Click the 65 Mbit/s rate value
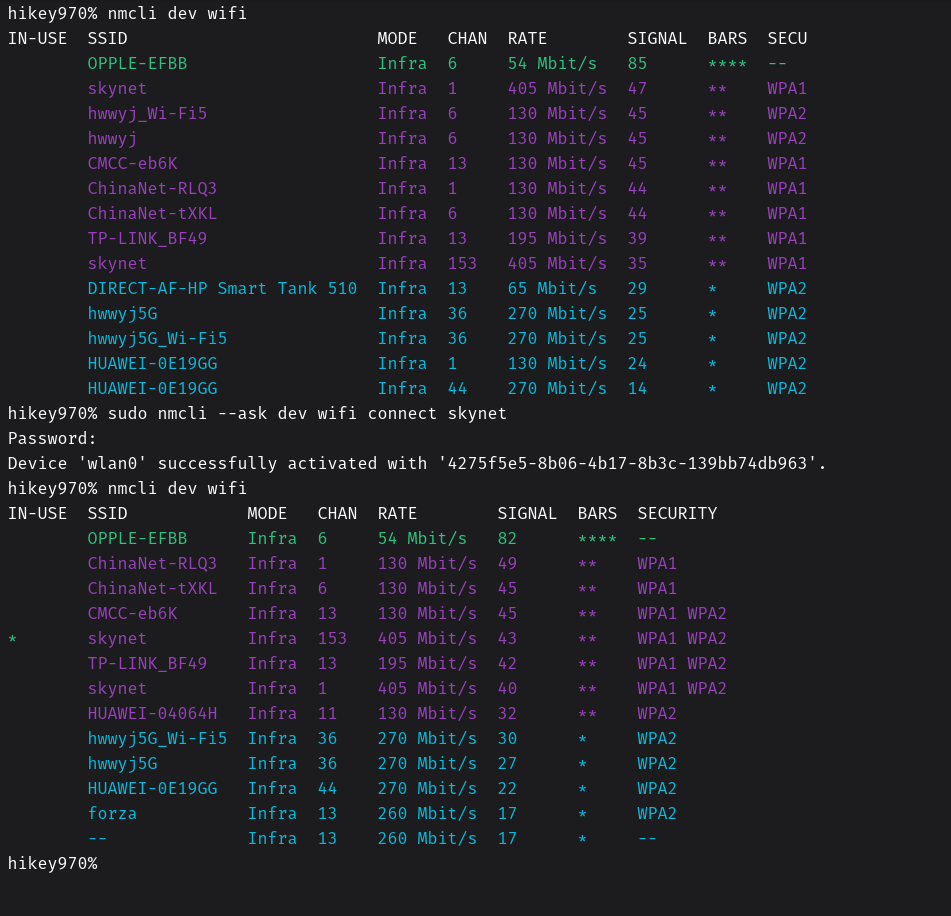This screenshot has width=951, height=916. (552, 288)
